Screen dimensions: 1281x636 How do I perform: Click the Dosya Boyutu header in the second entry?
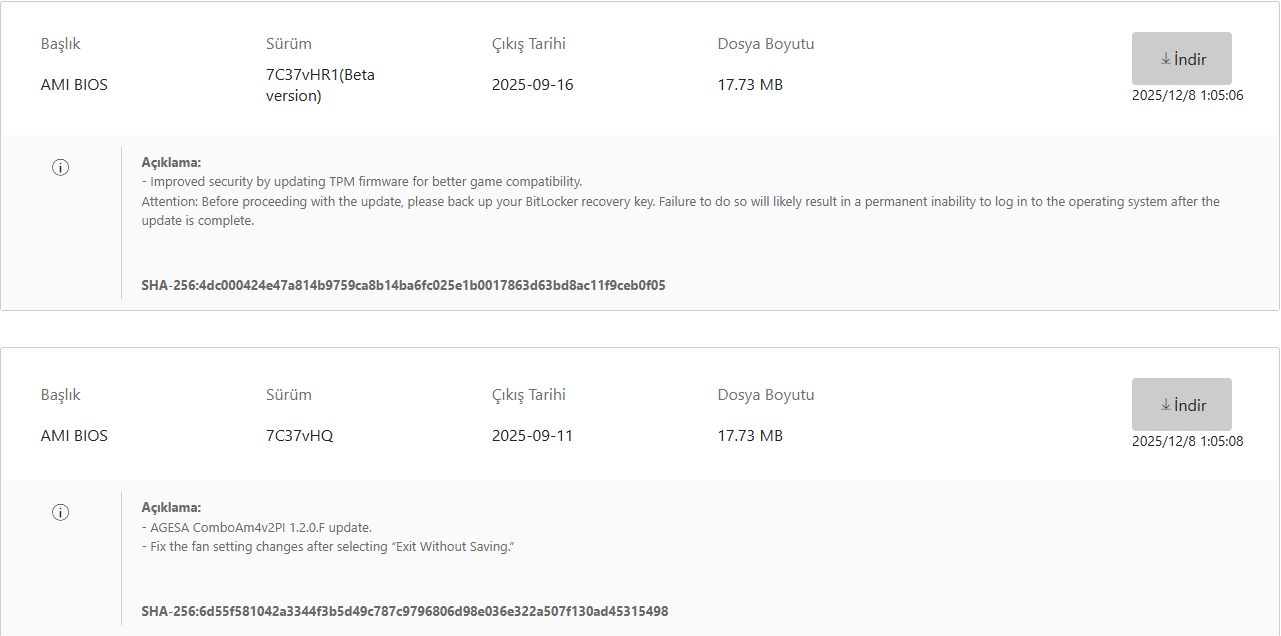point(765,395)
